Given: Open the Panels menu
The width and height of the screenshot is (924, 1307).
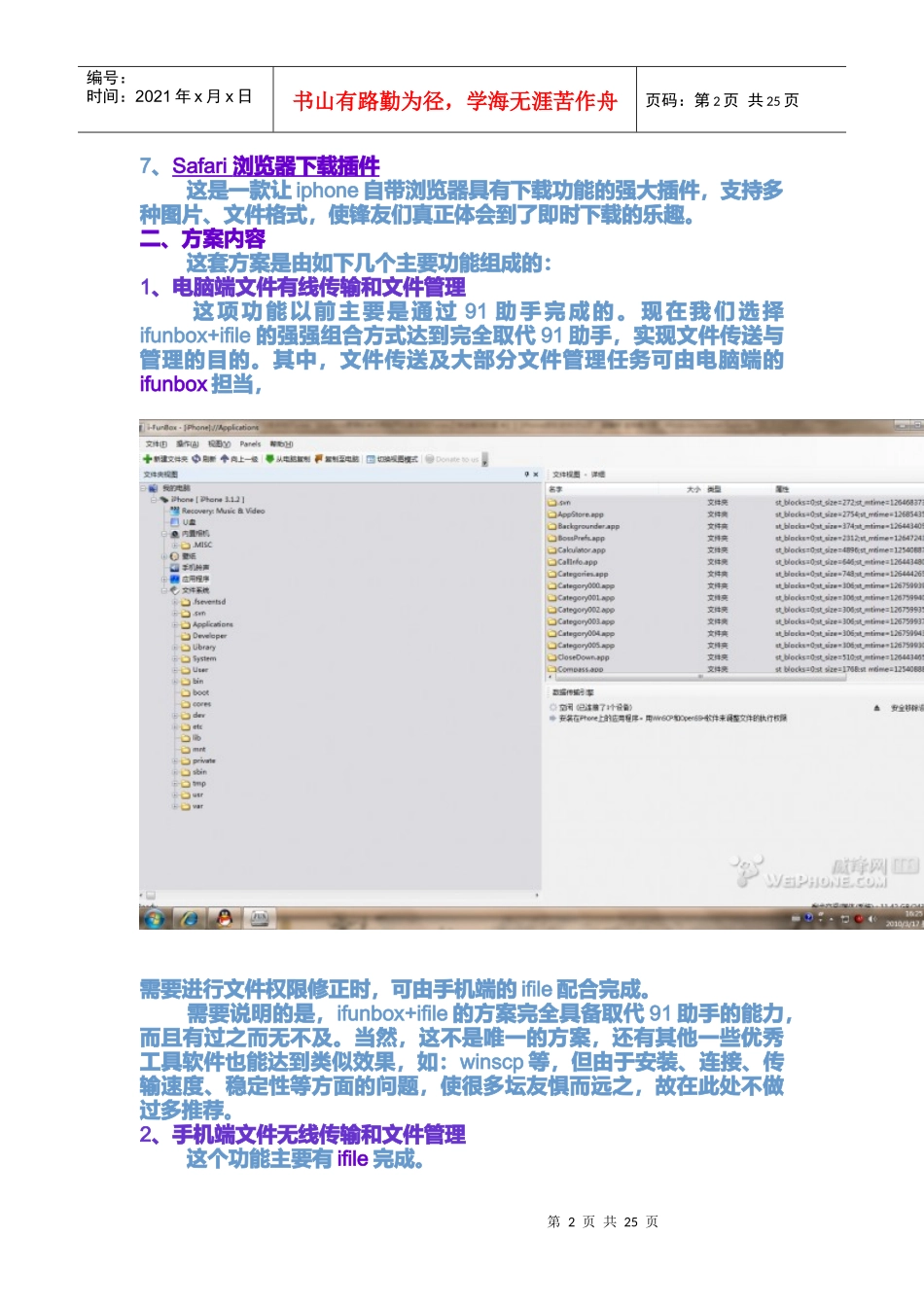Looking at the screenshot, I should click(250, 444).
